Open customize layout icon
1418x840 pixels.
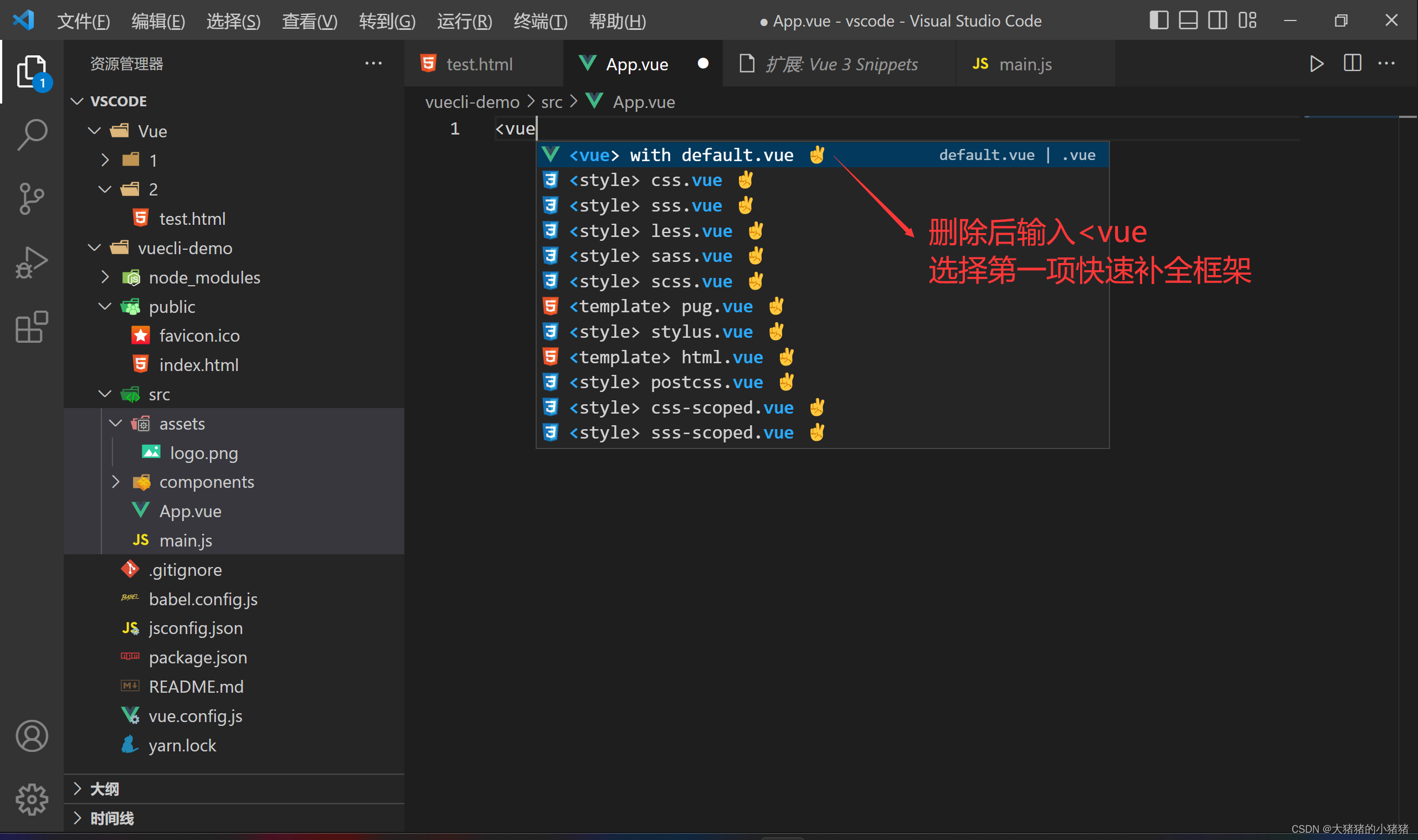1247,20
